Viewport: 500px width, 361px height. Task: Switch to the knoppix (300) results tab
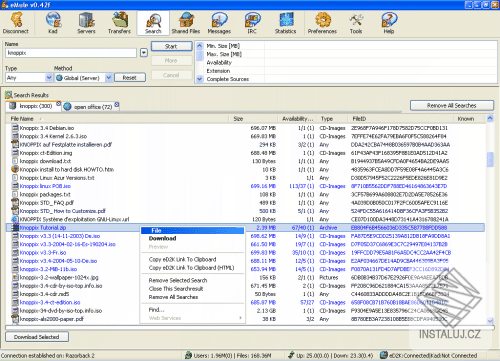(x=33, y=106)
